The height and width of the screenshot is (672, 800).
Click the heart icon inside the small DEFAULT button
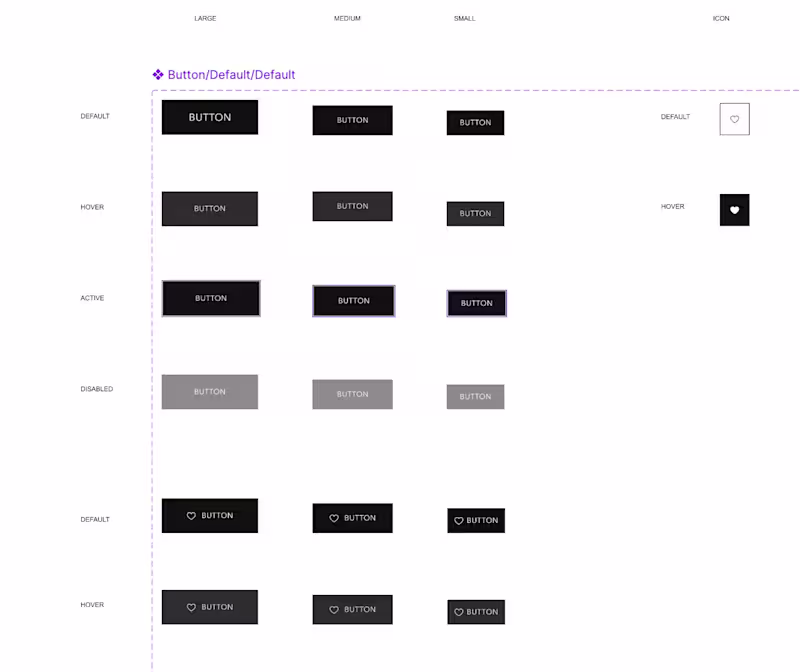457,520
